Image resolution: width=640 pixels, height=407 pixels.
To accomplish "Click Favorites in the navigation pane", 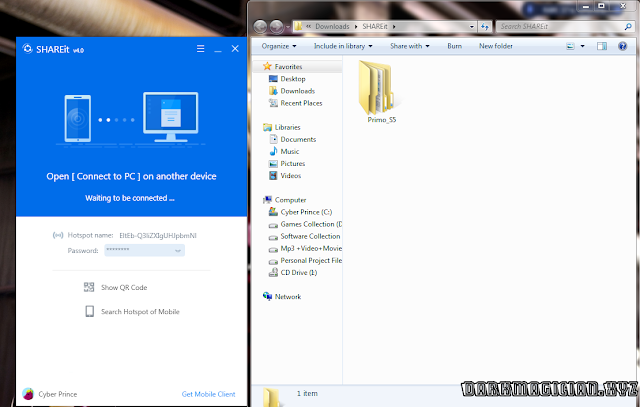I will 288,67.
